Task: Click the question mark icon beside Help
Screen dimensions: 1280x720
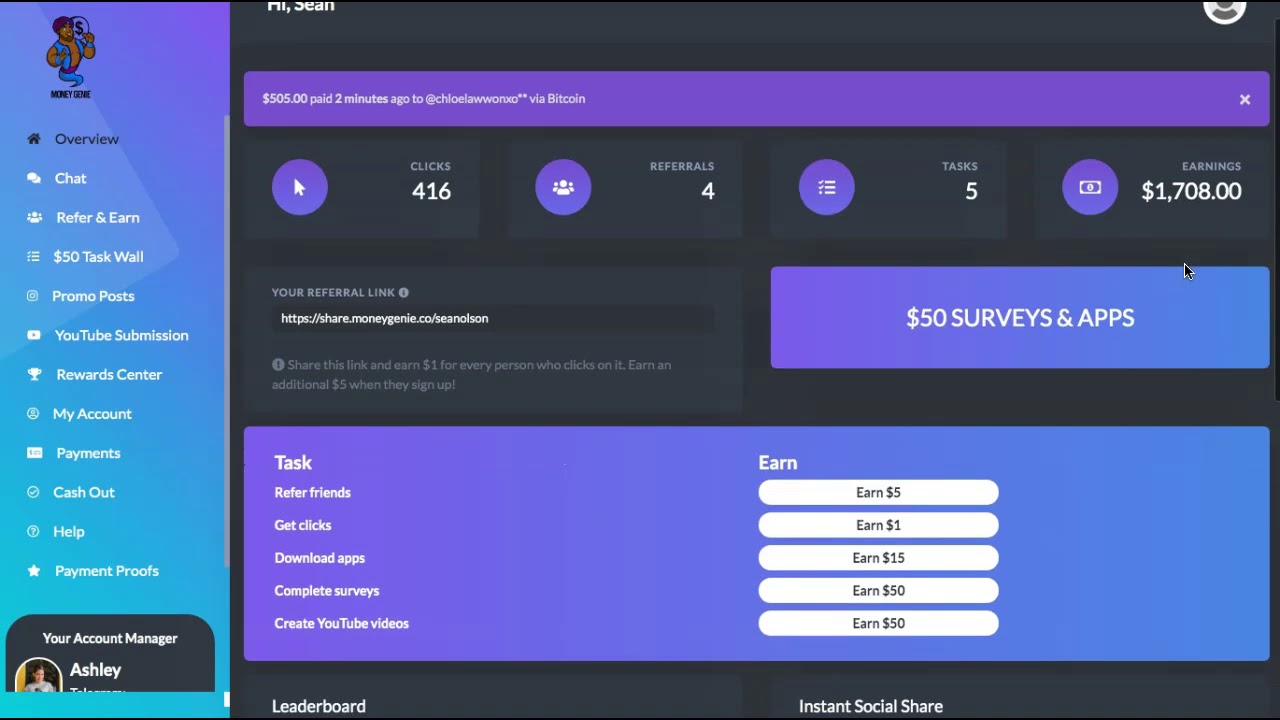Action: pyautogui.click(x=33, y=531)
